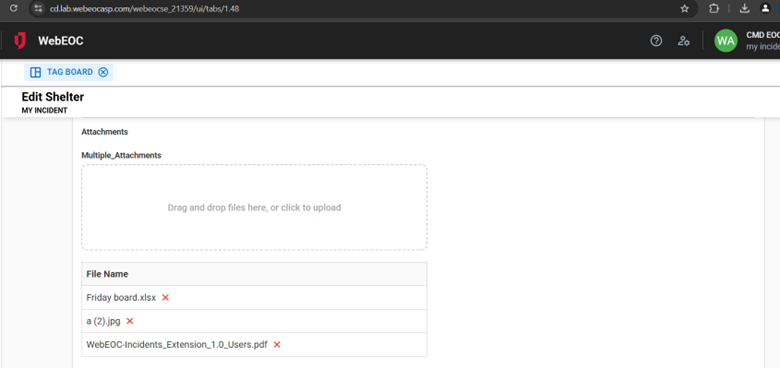Click the Edit Shelter heading
This screenshot has width=780, height=368.
tap(53, 97)
